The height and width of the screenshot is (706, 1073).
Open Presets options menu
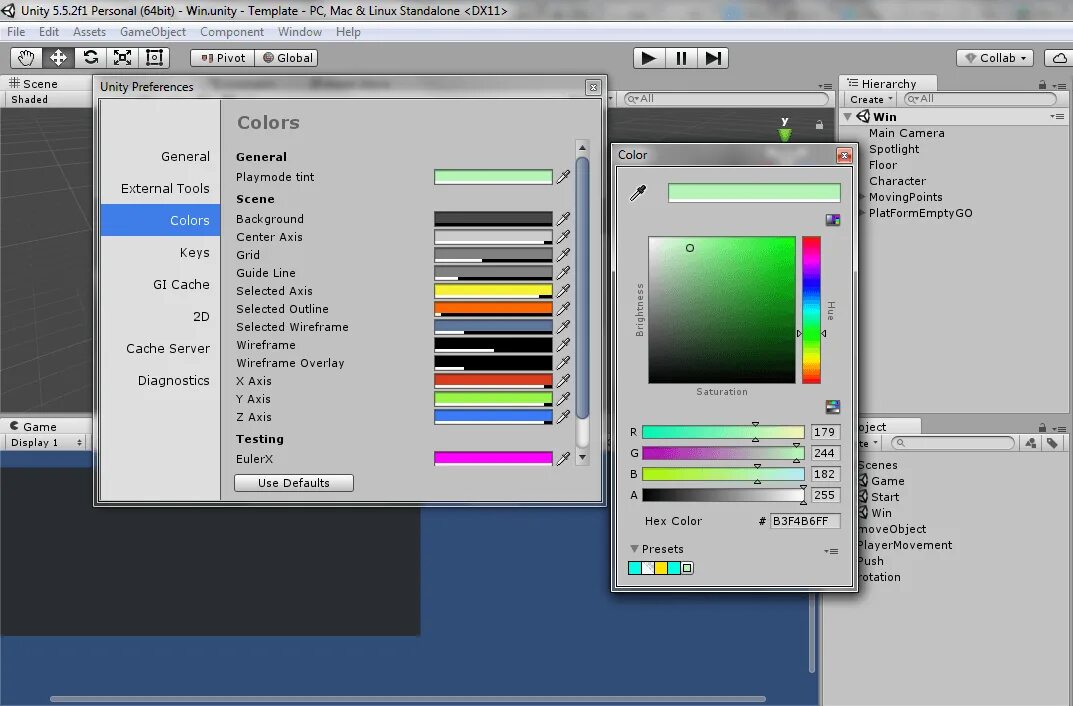[831, 551]
